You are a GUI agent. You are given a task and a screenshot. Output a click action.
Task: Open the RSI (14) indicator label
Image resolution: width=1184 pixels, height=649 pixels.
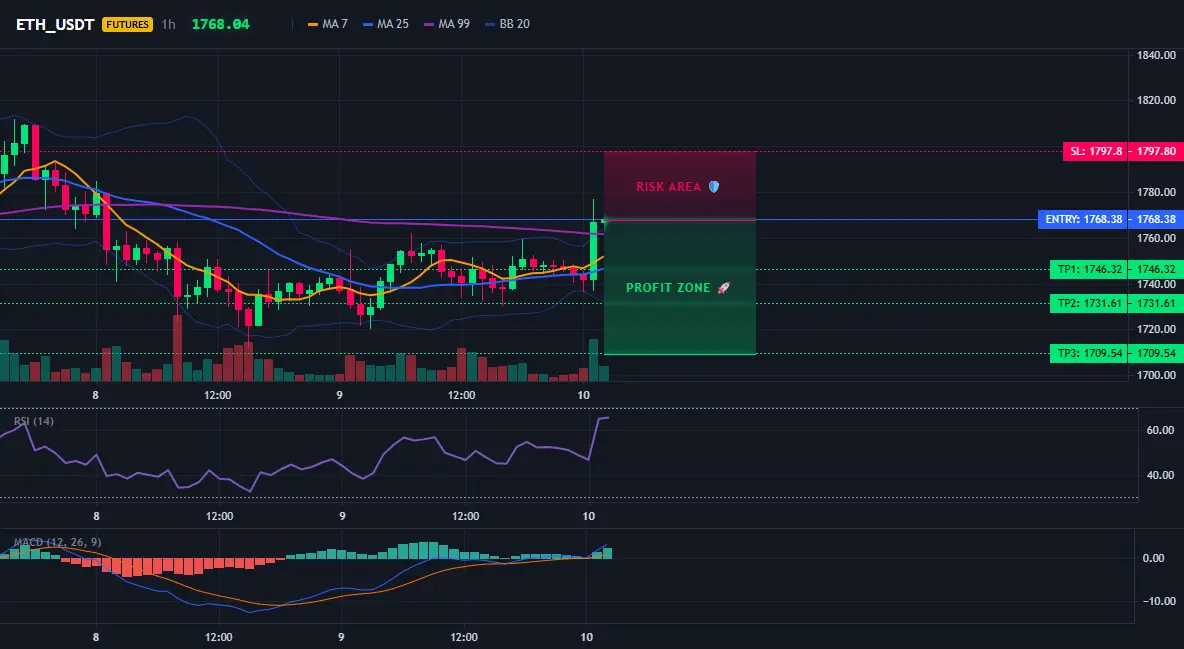34,421
